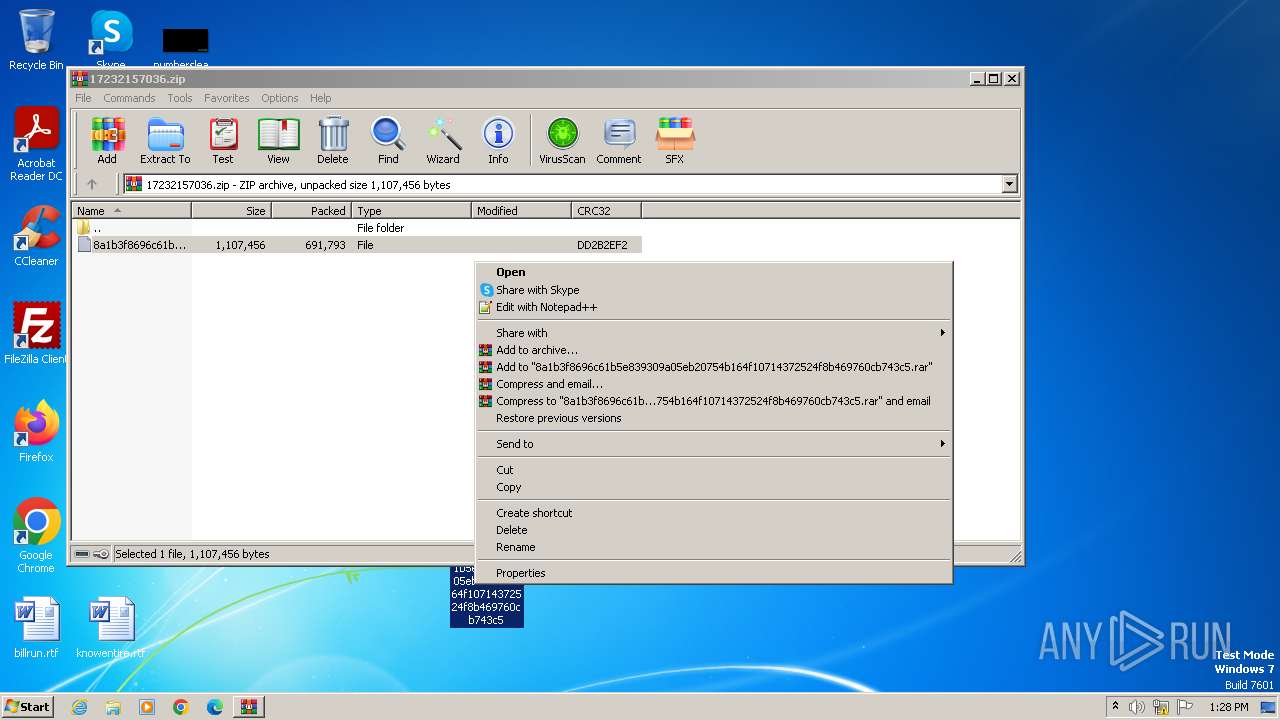Screen dimensions: 1280x720
Task: Click the Delete trash can icon
Action: (333, 140)
